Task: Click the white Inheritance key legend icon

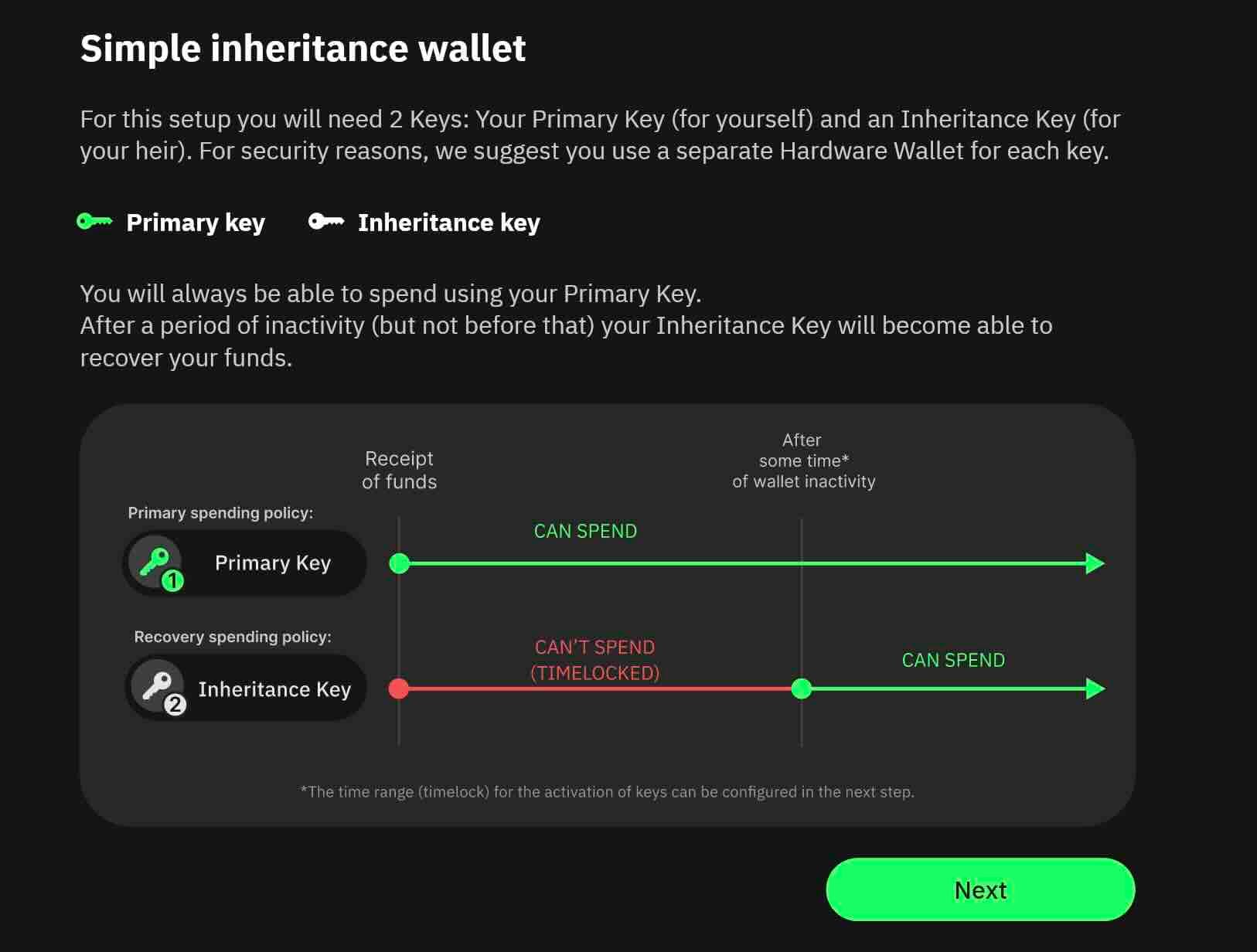Action: pos(325,222)
